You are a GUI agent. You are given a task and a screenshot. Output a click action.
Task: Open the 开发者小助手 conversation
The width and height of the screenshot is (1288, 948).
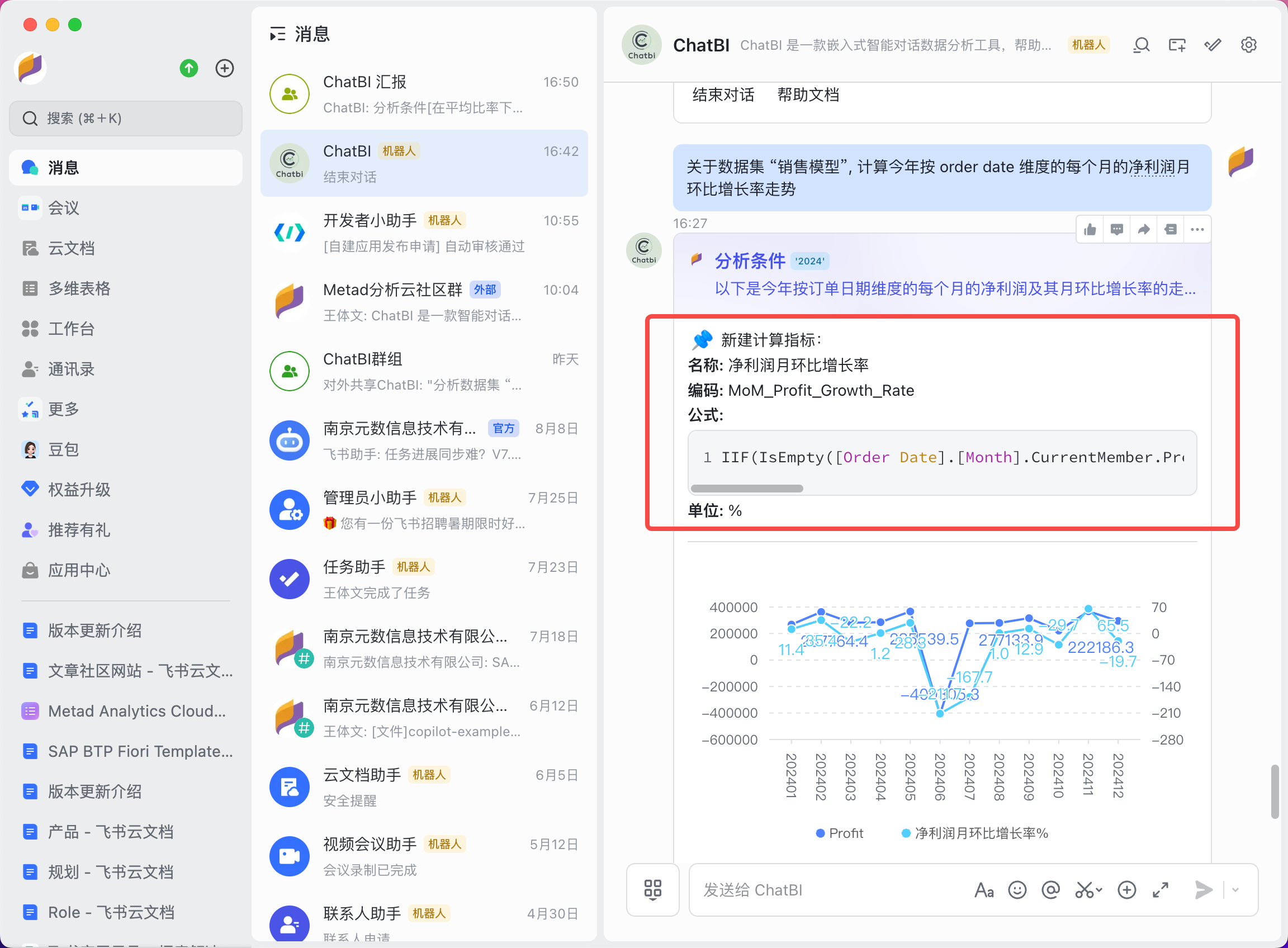pyautogui.click(x=424, y=233)
